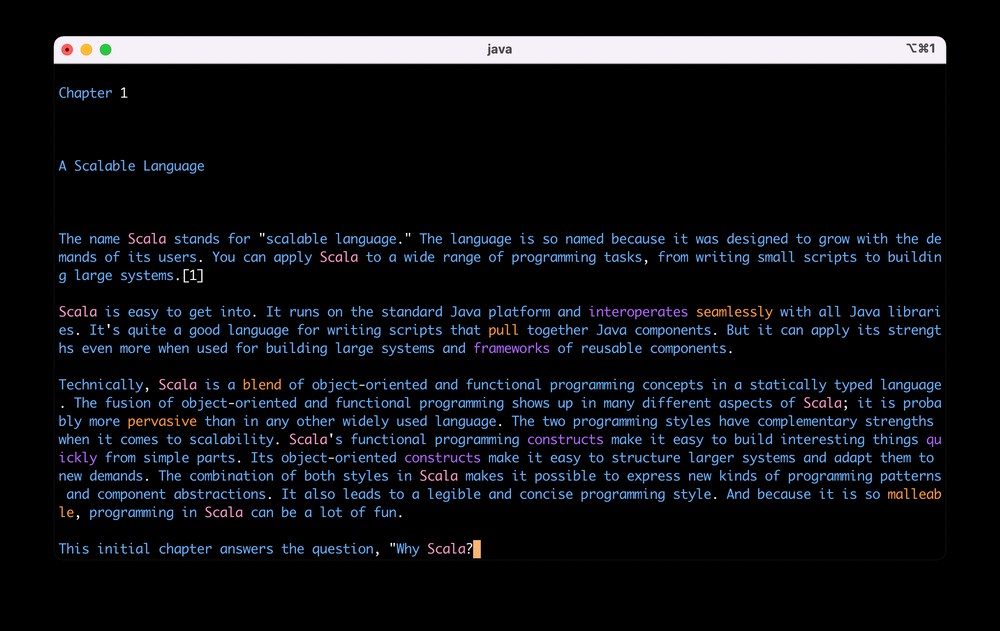Click the orange word 'seamlessly'

(733, 312)
